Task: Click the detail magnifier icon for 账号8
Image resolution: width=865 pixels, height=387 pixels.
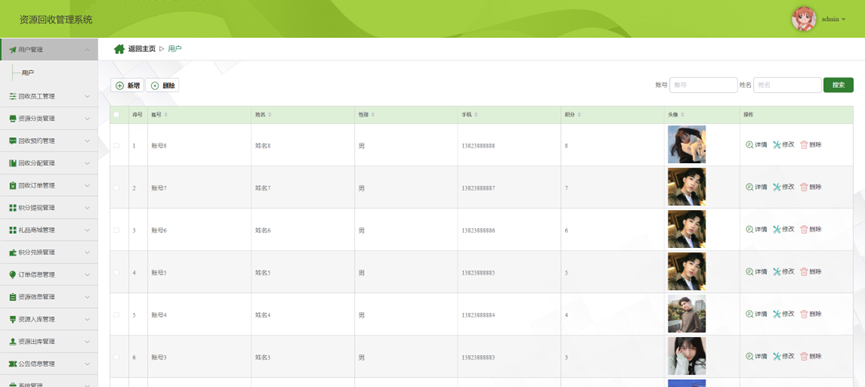Action: pyautogui.click(x=749, y=145)
